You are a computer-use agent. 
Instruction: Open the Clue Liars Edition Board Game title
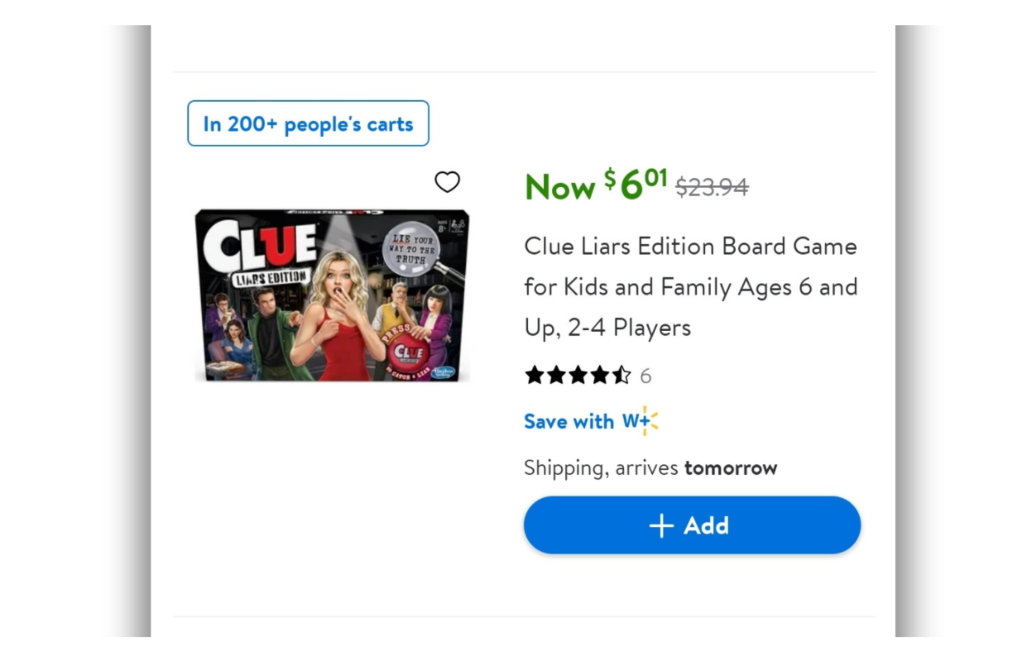[690, 287]
